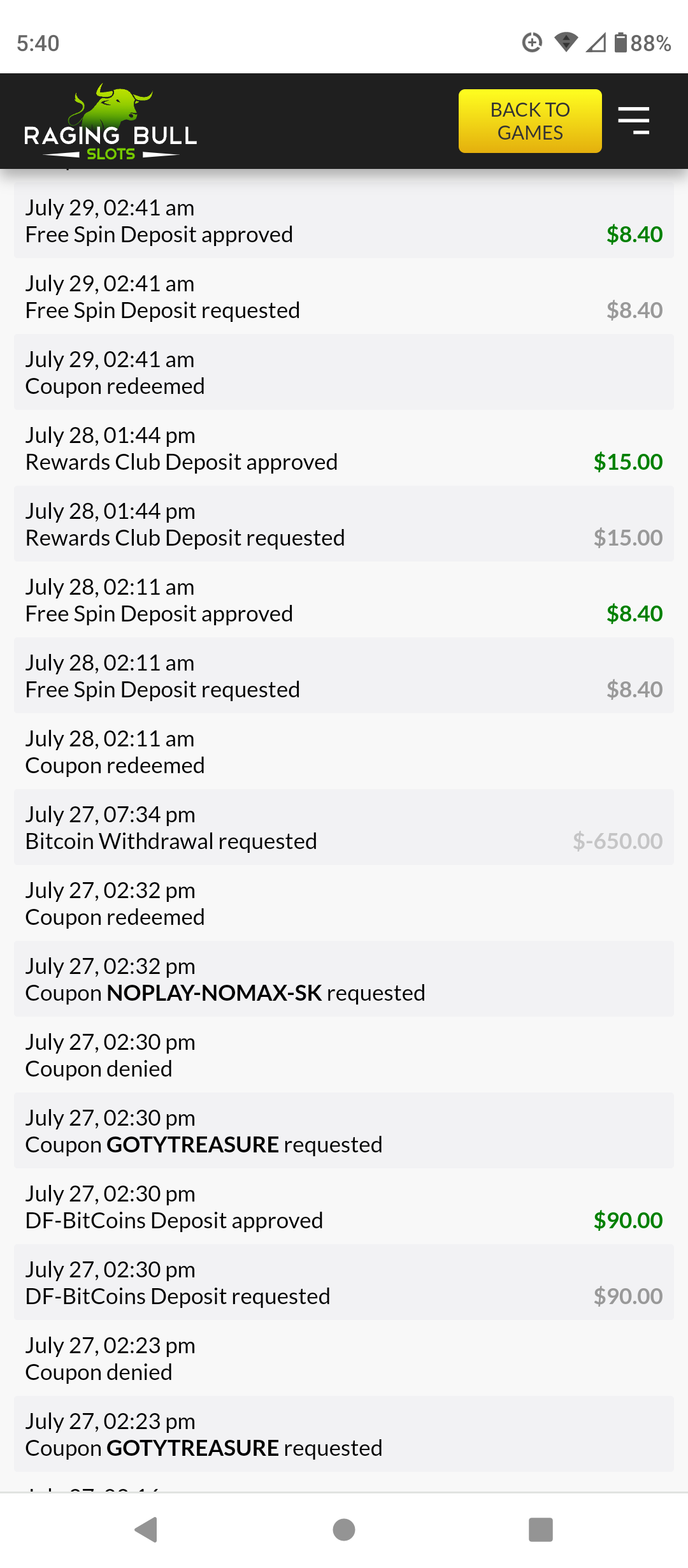Image resolution: width=688 pixels, height=1568 pixels.
Task: Tap the Wi-Fi status icon
Action: click(566, 43)
